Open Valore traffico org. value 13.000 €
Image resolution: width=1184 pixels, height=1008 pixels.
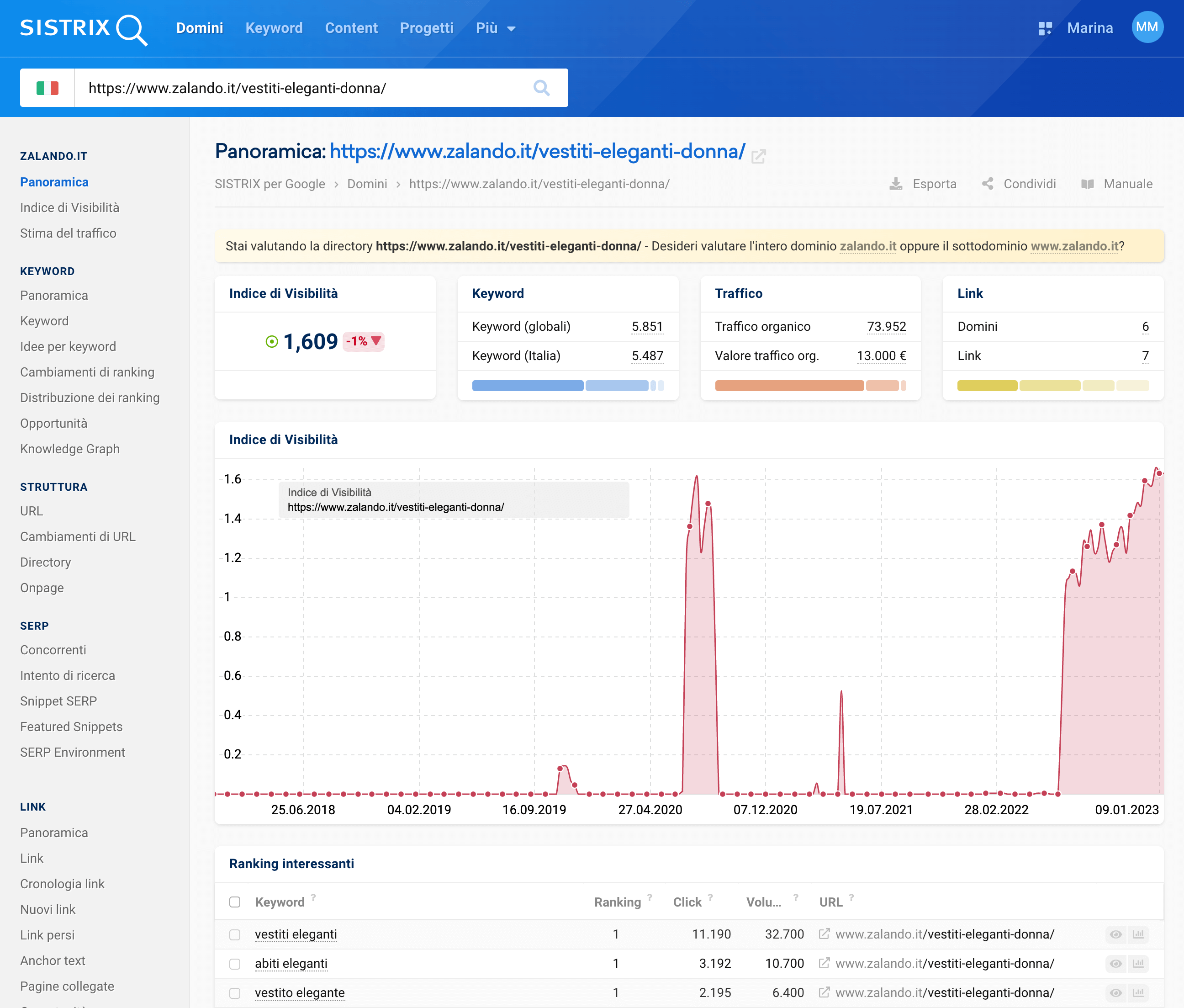pos(881,355)
